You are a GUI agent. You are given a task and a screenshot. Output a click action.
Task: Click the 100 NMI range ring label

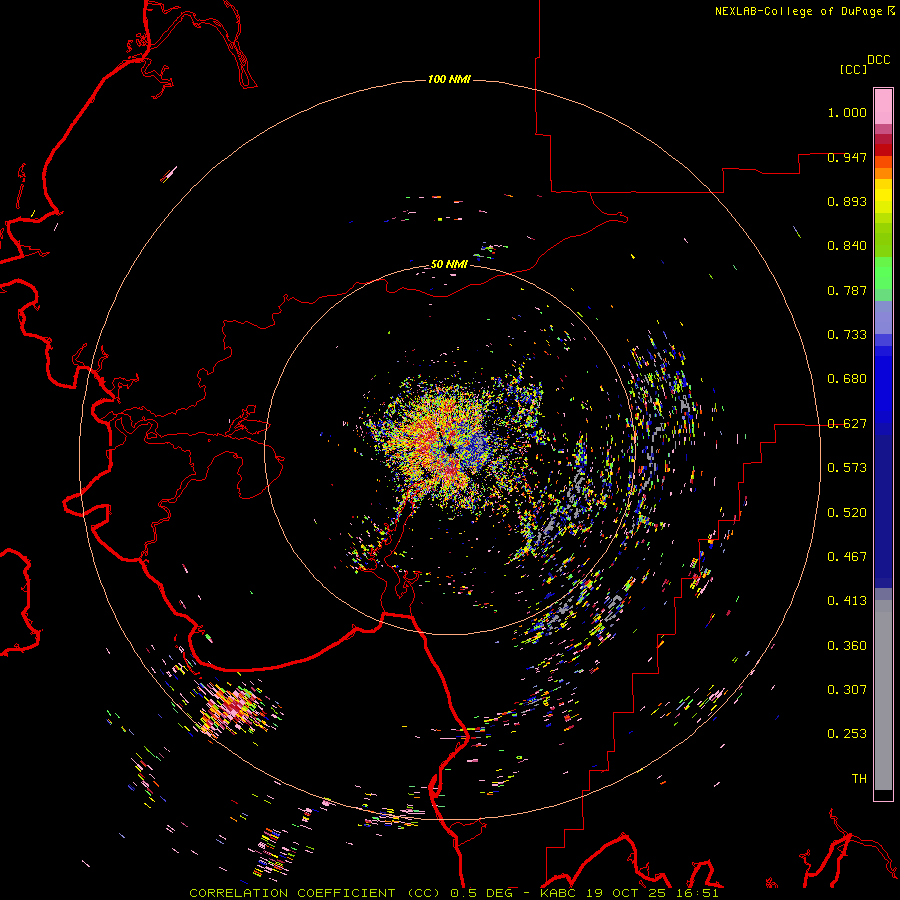(449, 79)
